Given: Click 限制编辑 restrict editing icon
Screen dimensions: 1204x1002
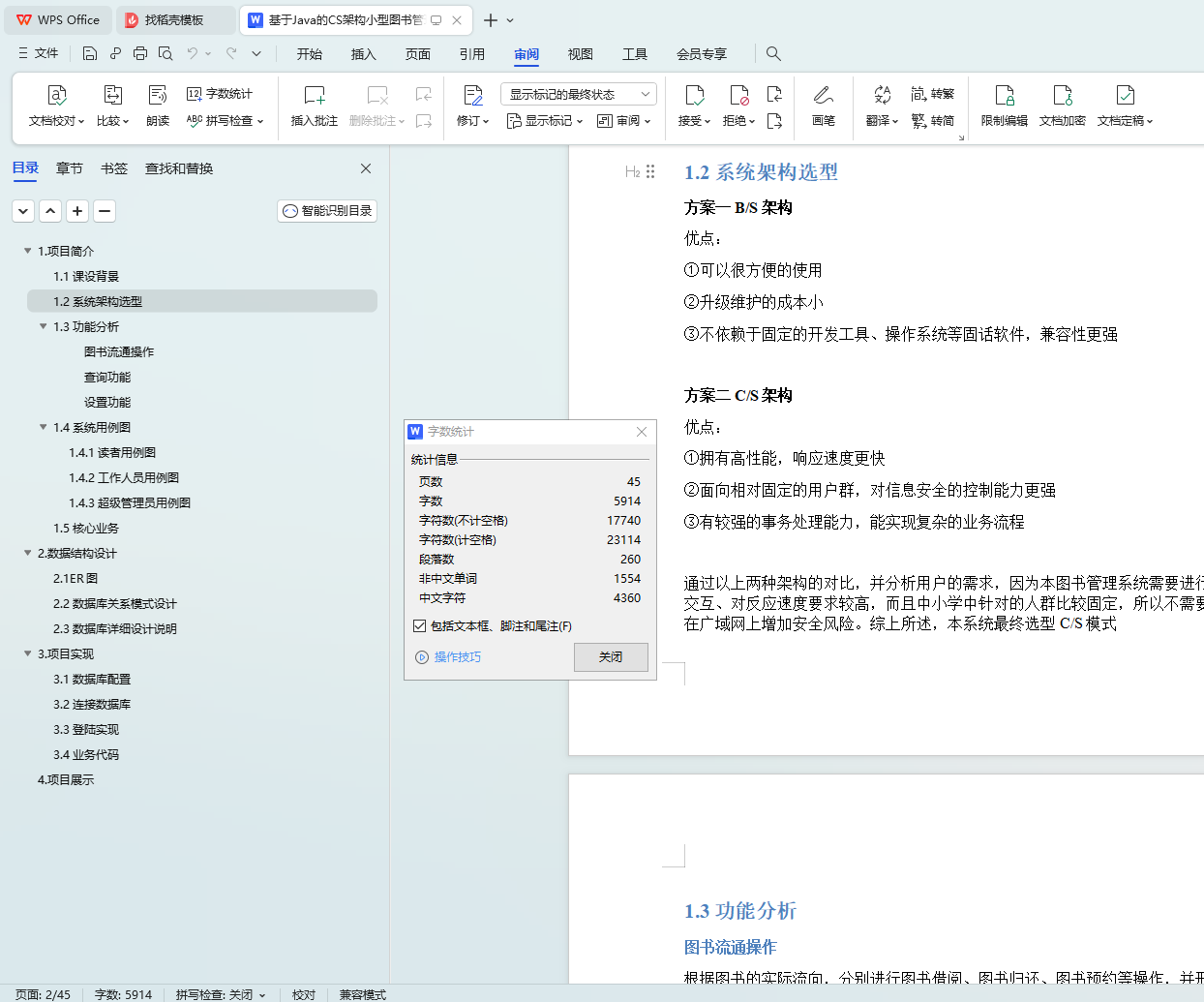Looking at the screenshot, I should click(x=1005, y=106).
